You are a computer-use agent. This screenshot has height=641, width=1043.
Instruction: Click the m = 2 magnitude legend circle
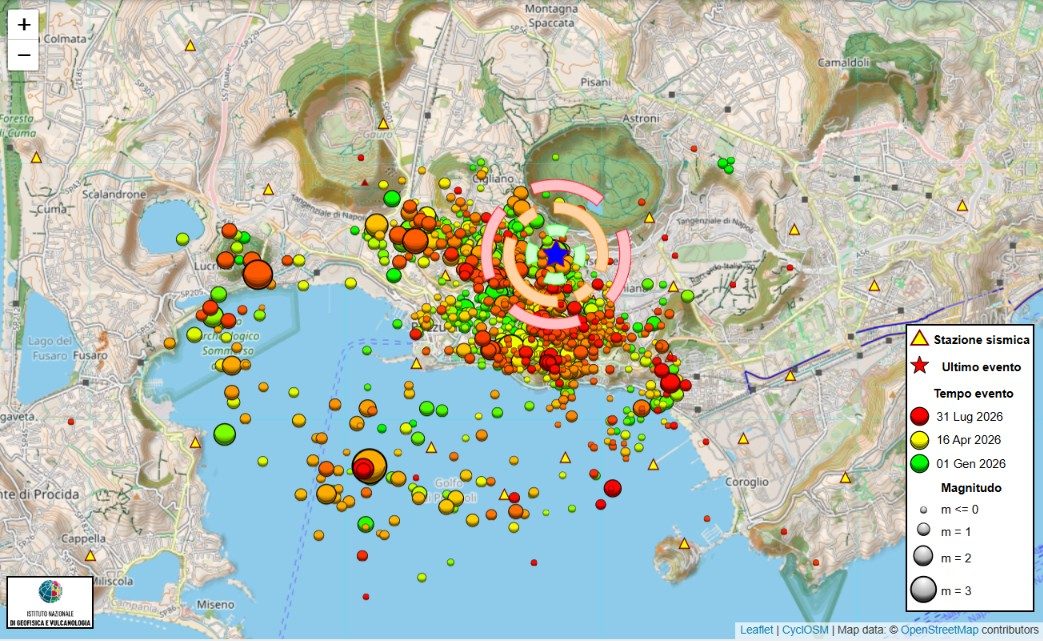(923, 556)
